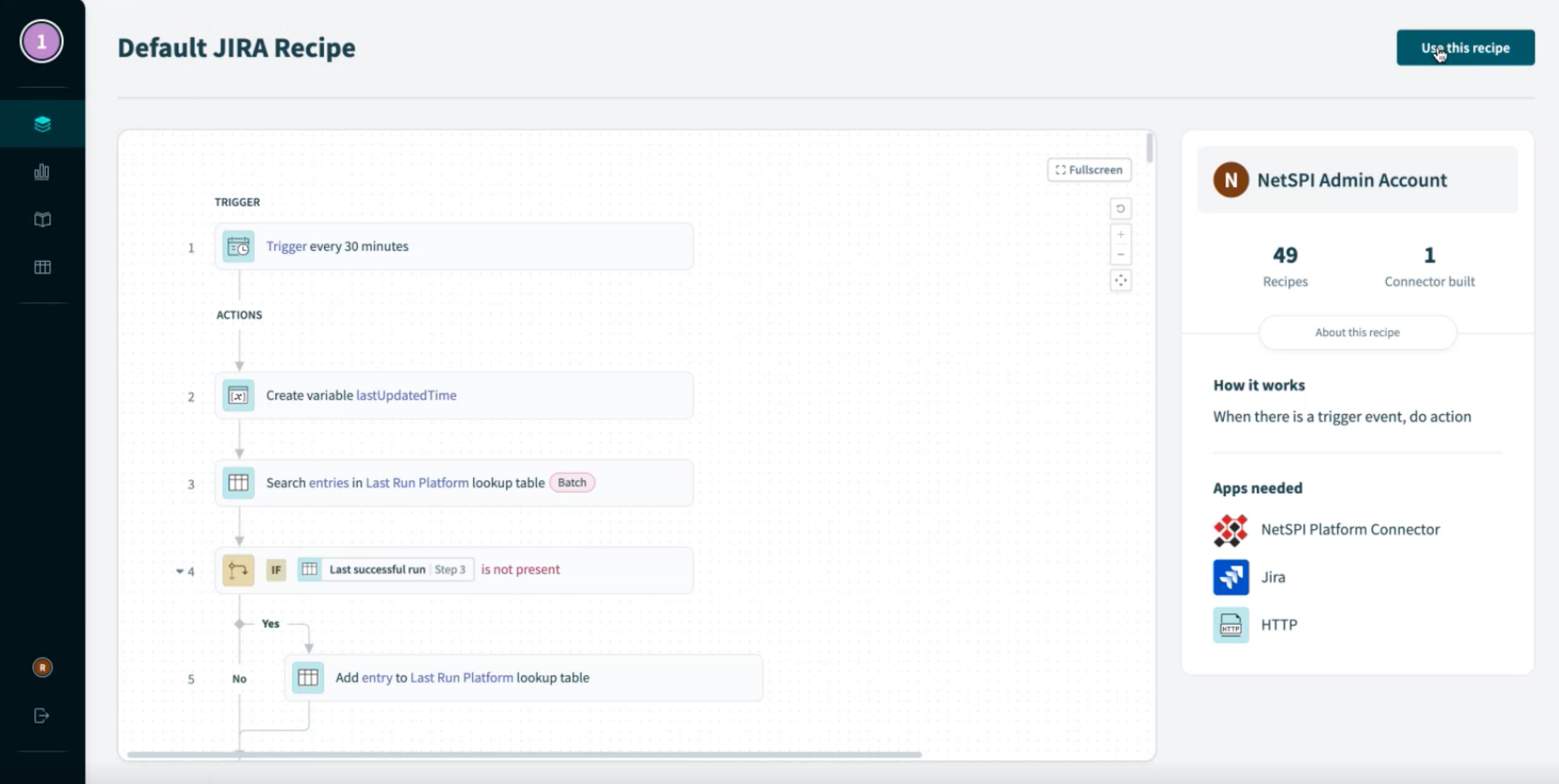Image resolution: width=1559 pixels, height=784 pixels.
Task: Click the Jira app icon in sidebar
Action: coord(1232,577)
